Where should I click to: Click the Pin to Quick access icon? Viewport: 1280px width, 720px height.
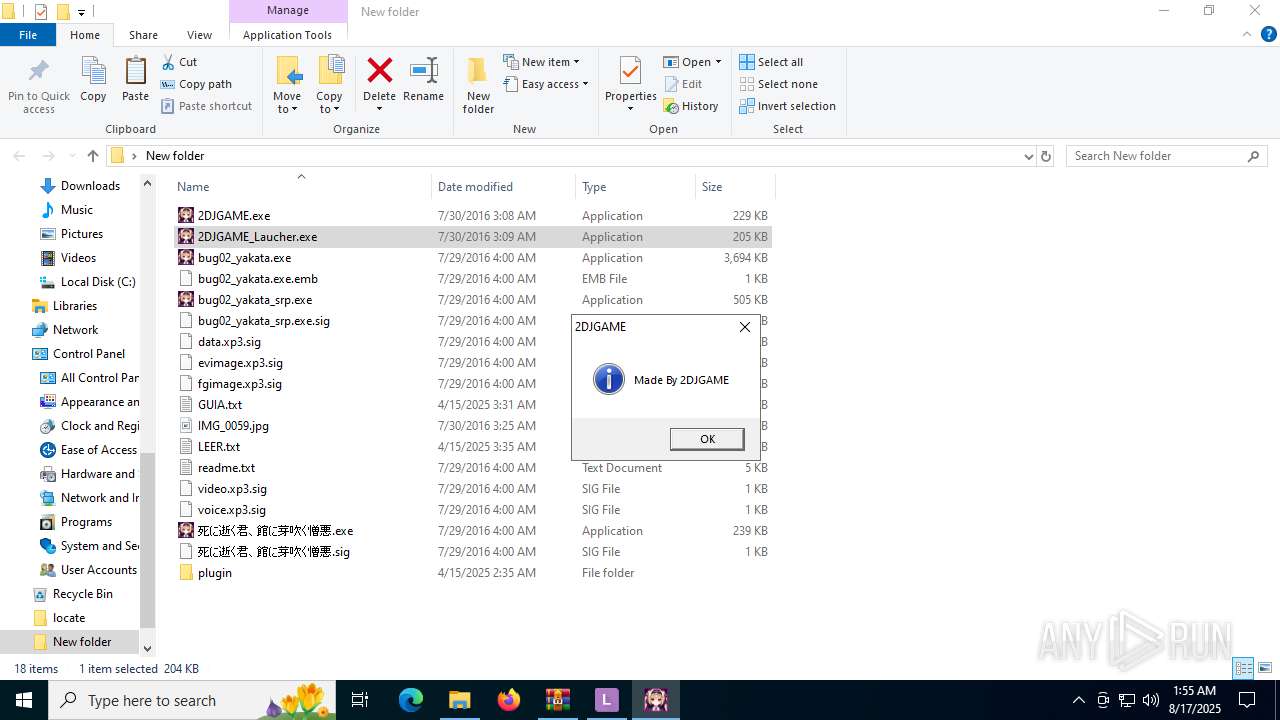39,72
